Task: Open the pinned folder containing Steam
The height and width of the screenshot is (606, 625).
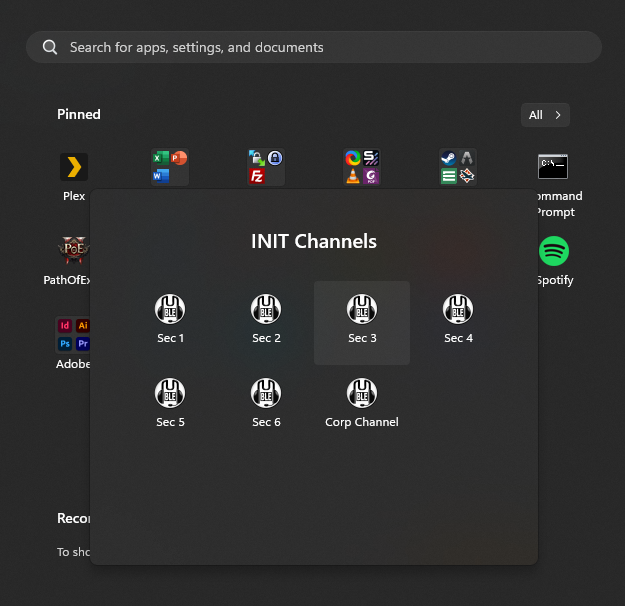Action: (x=458, y=167)
